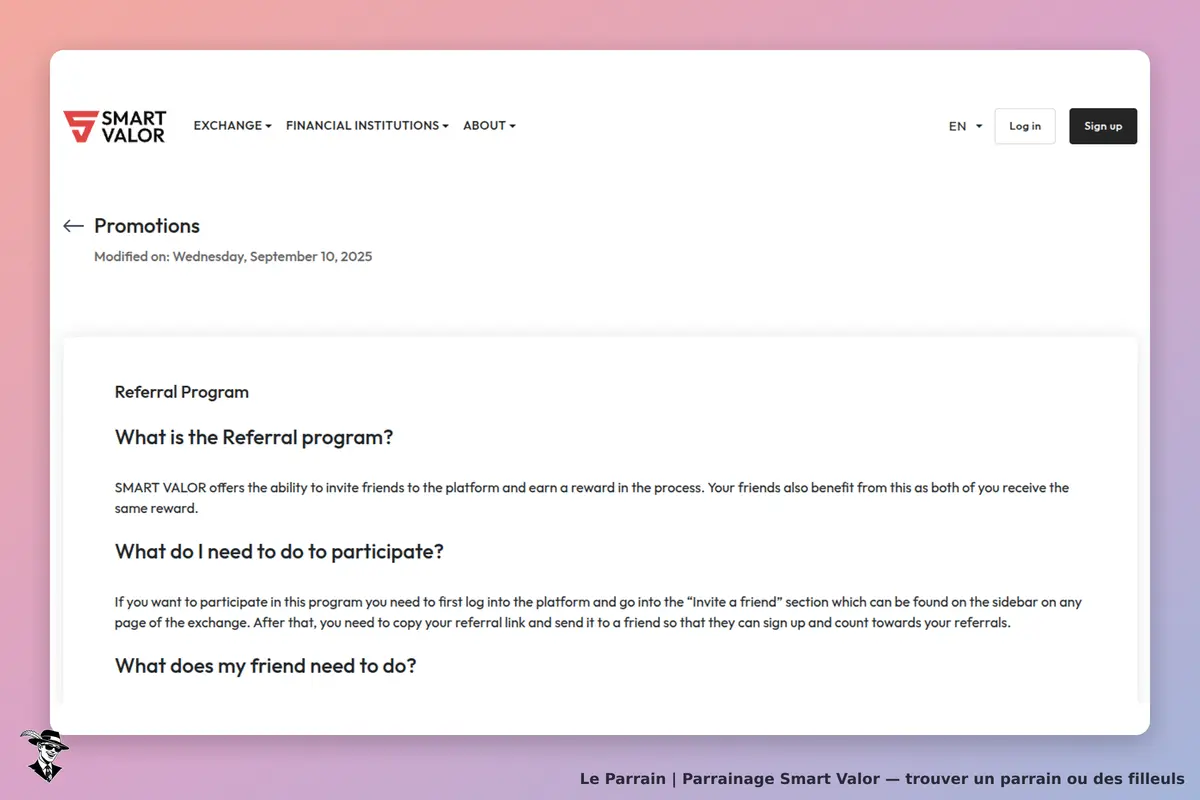The height and width of the screenshot is (800, 1200).
Task: Open the EXCHANGE dropdown menu
Action: (233, 126)
